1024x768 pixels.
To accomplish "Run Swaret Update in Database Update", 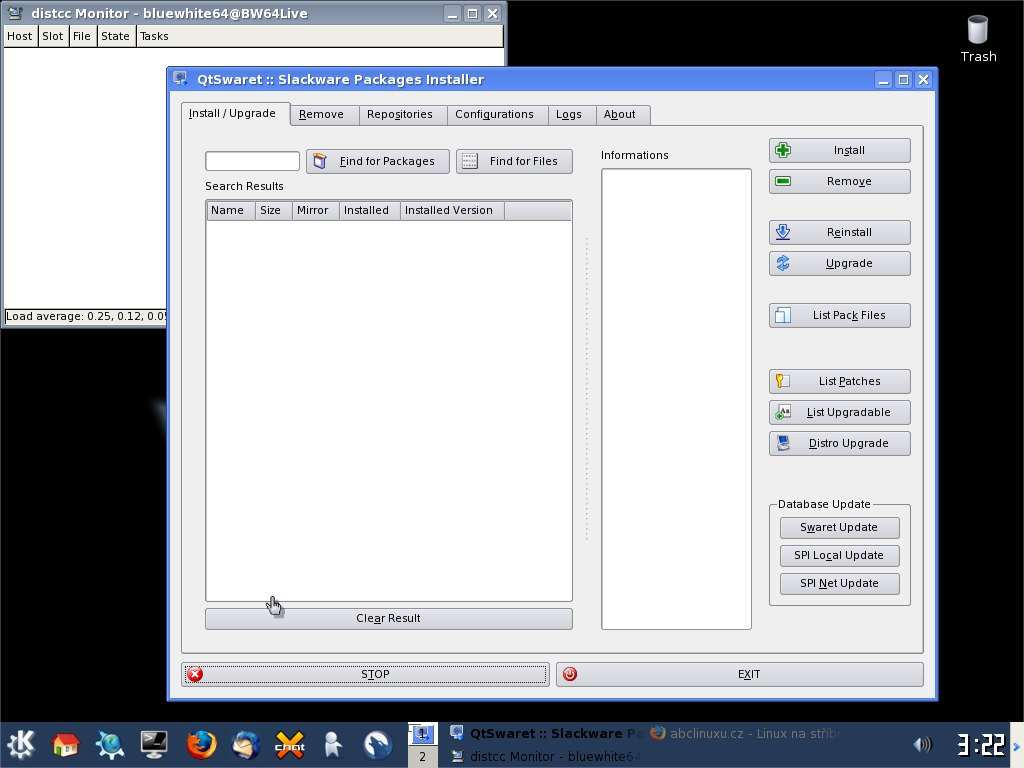I will pyautogui.click(x=839, y=528).
